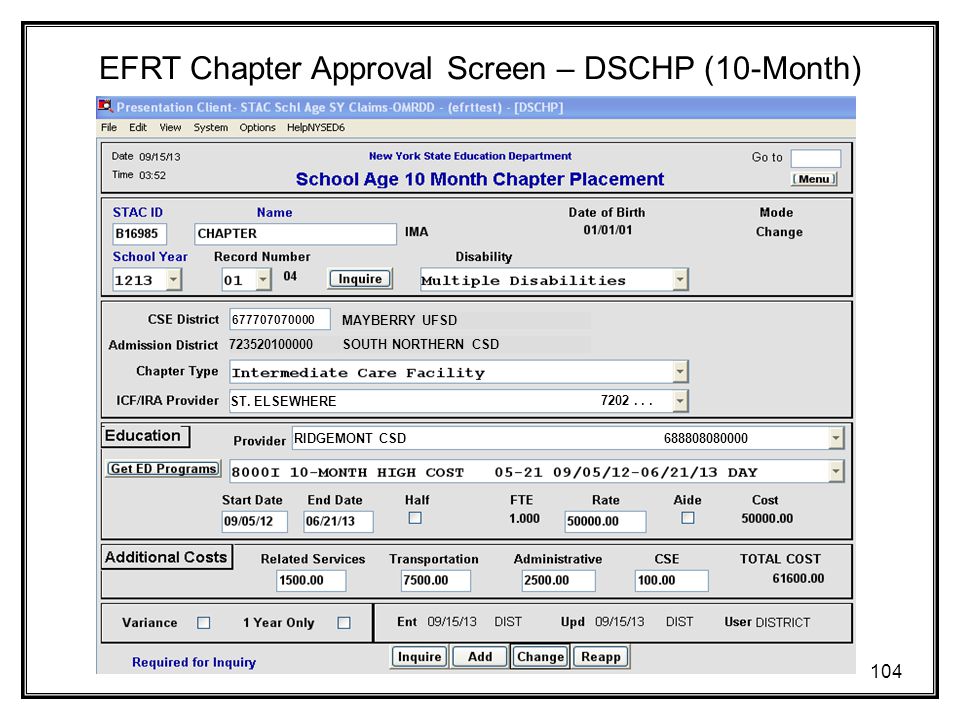The image size is (960, 720).
Task: Toggle the Aide checkbox
Action: click(x=688, y=518)
